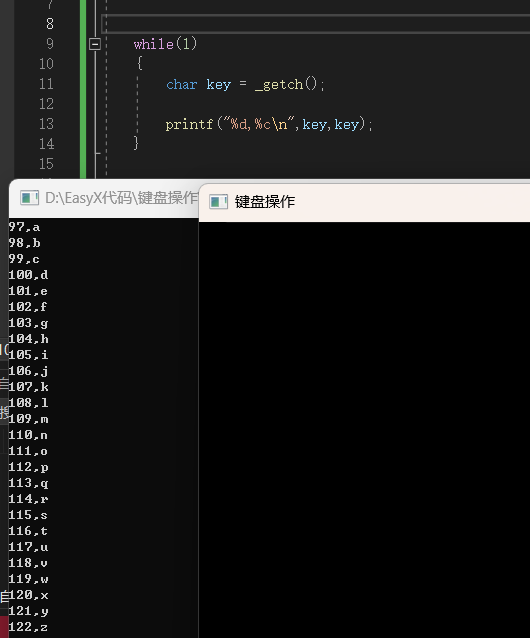Place cursor on the empty line 8

tap(316, 24)
